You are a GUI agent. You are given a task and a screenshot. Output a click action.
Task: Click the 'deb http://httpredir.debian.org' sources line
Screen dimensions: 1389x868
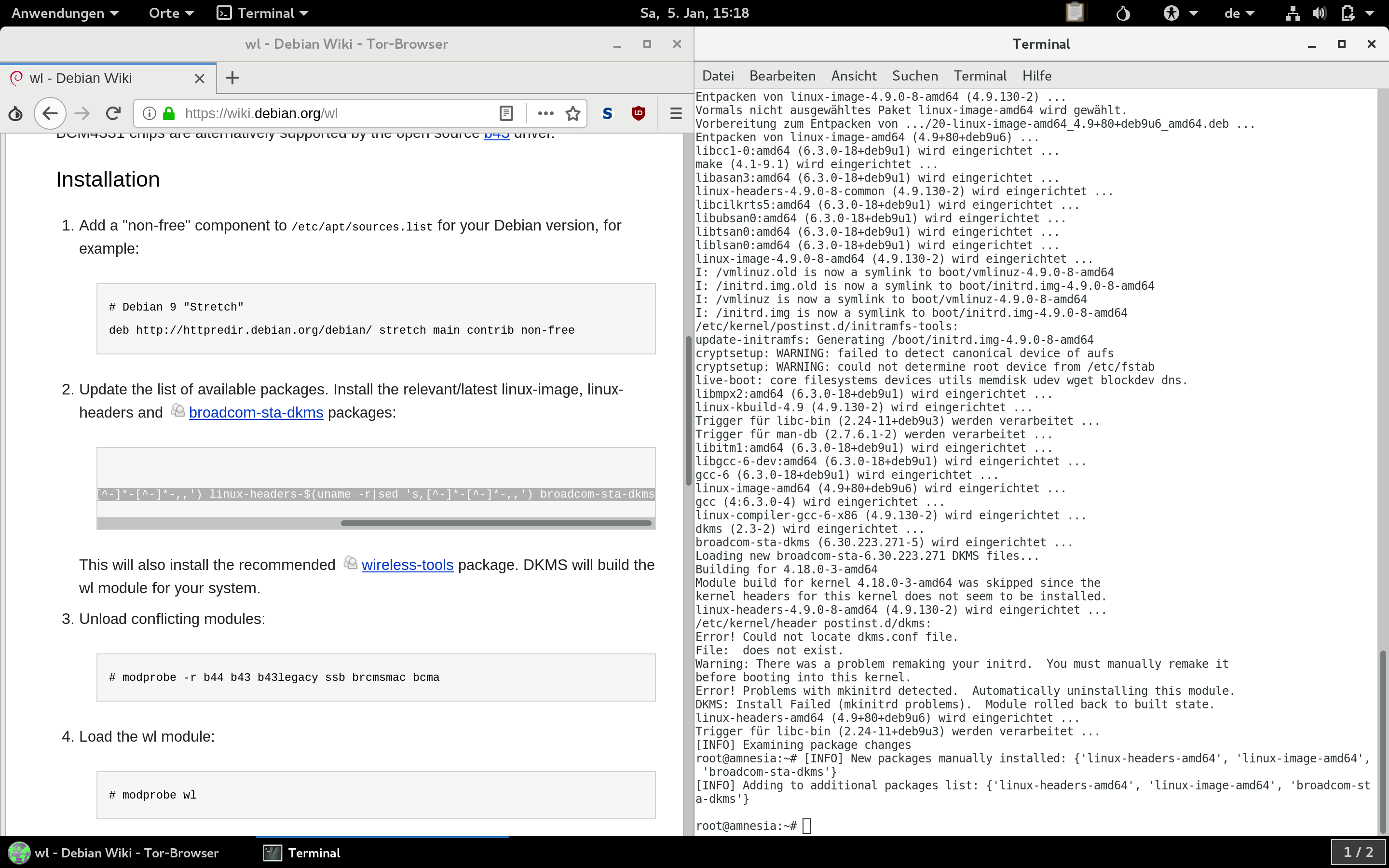[x=341, y=330]
